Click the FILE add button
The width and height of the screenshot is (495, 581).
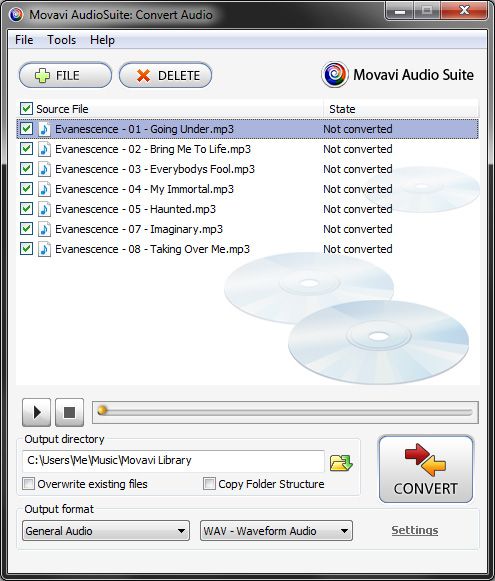click(x=65, y=75)
